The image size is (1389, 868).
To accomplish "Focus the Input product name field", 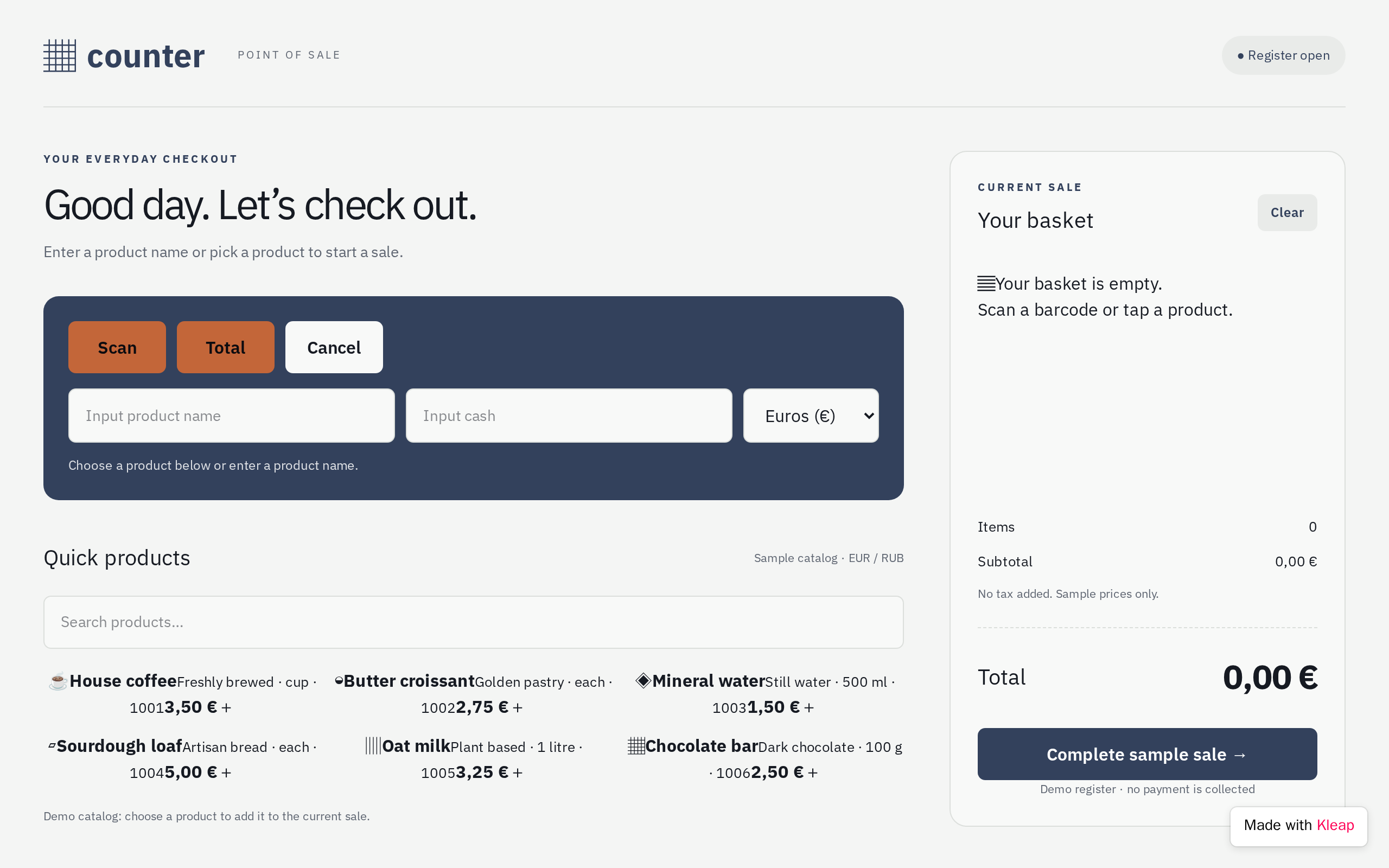I will [x=231, y=416].
